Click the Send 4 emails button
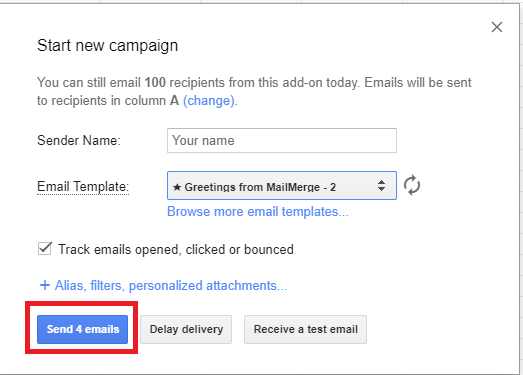The image size is (523, 375). (82, 329)
